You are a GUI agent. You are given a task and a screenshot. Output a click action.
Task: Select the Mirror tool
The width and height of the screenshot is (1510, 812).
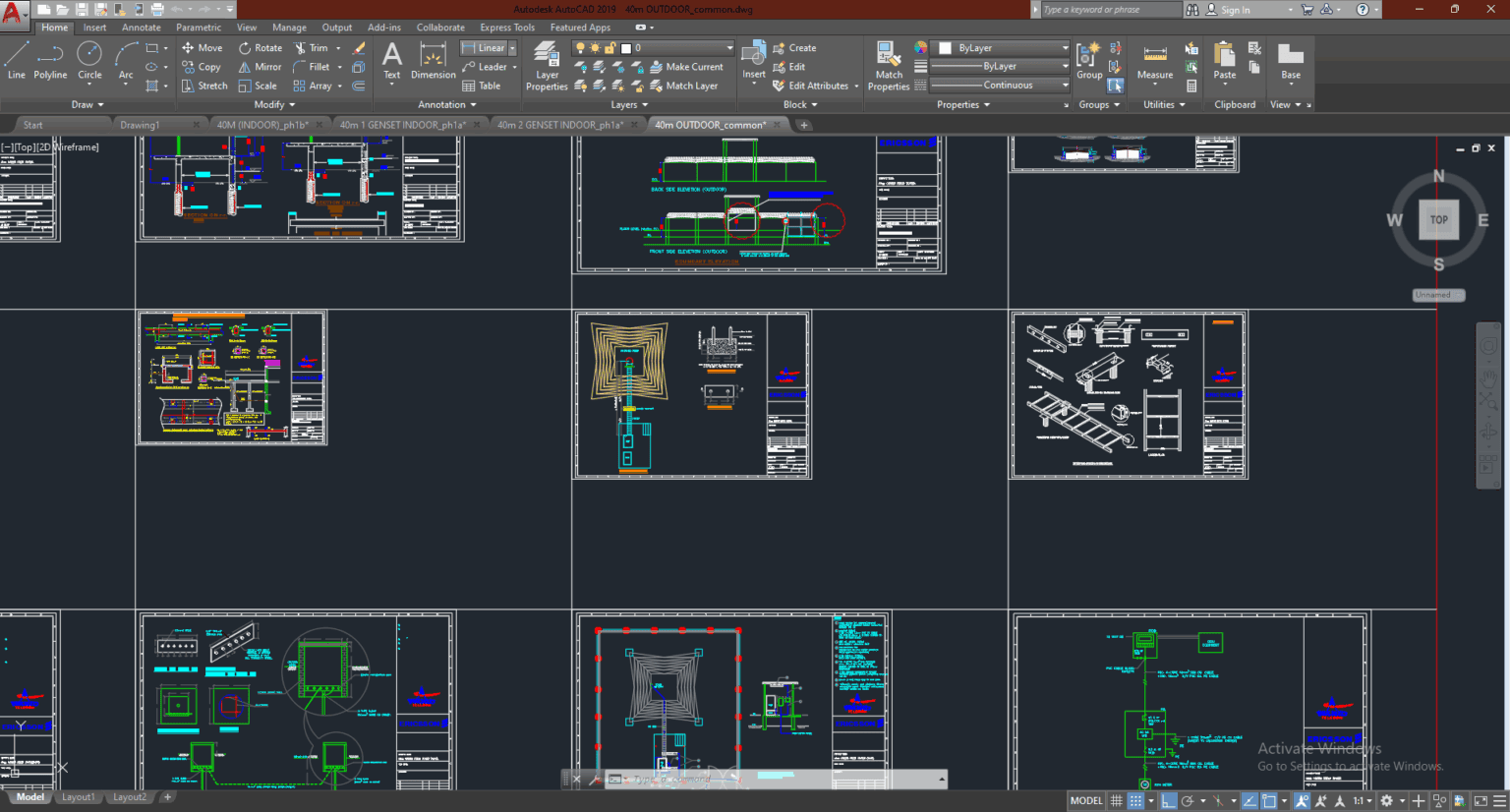259,66
